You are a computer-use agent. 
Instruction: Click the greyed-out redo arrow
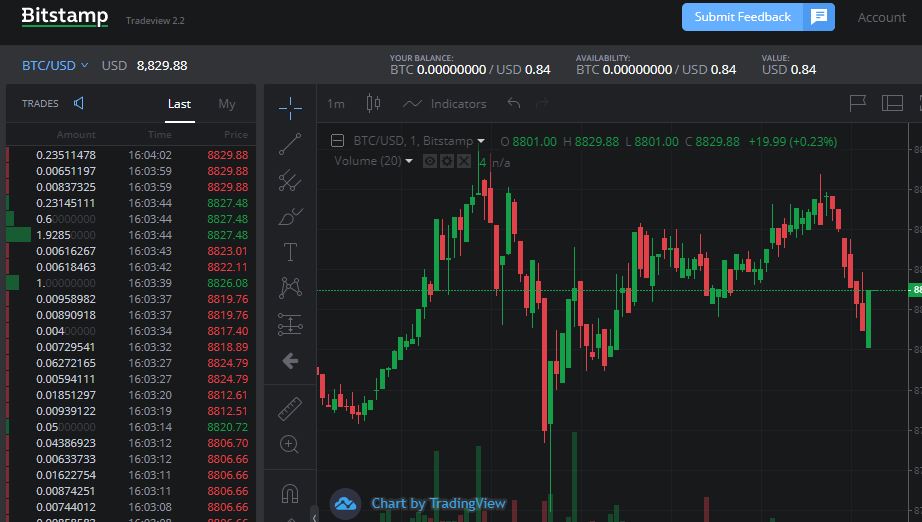[x=542, y=103]
